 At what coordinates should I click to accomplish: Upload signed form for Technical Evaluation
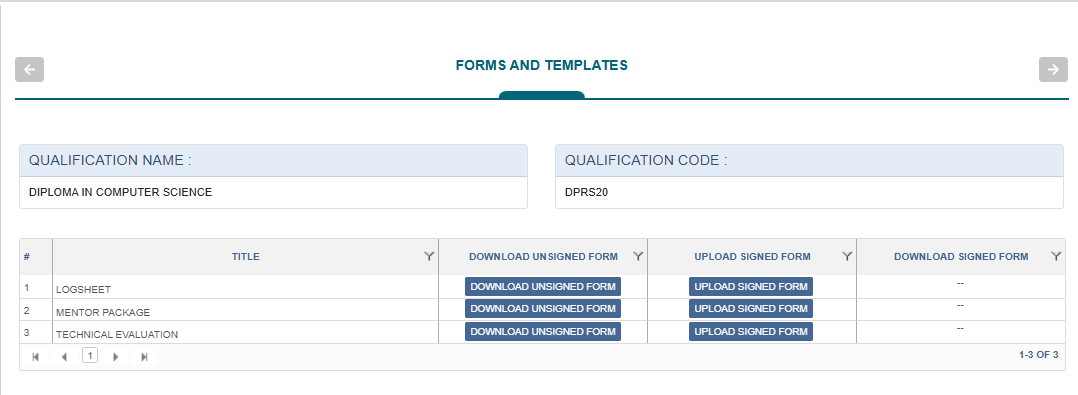[751, 331]
